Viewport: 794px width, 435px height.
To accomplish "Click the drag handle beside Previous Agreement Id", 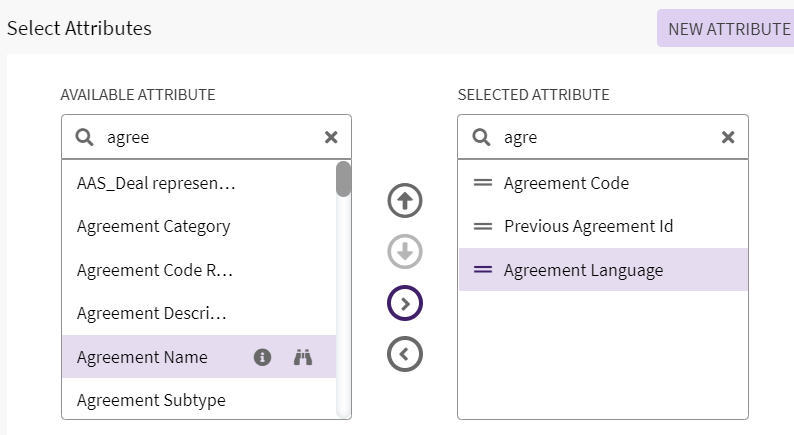I will [x=483, y=226].
